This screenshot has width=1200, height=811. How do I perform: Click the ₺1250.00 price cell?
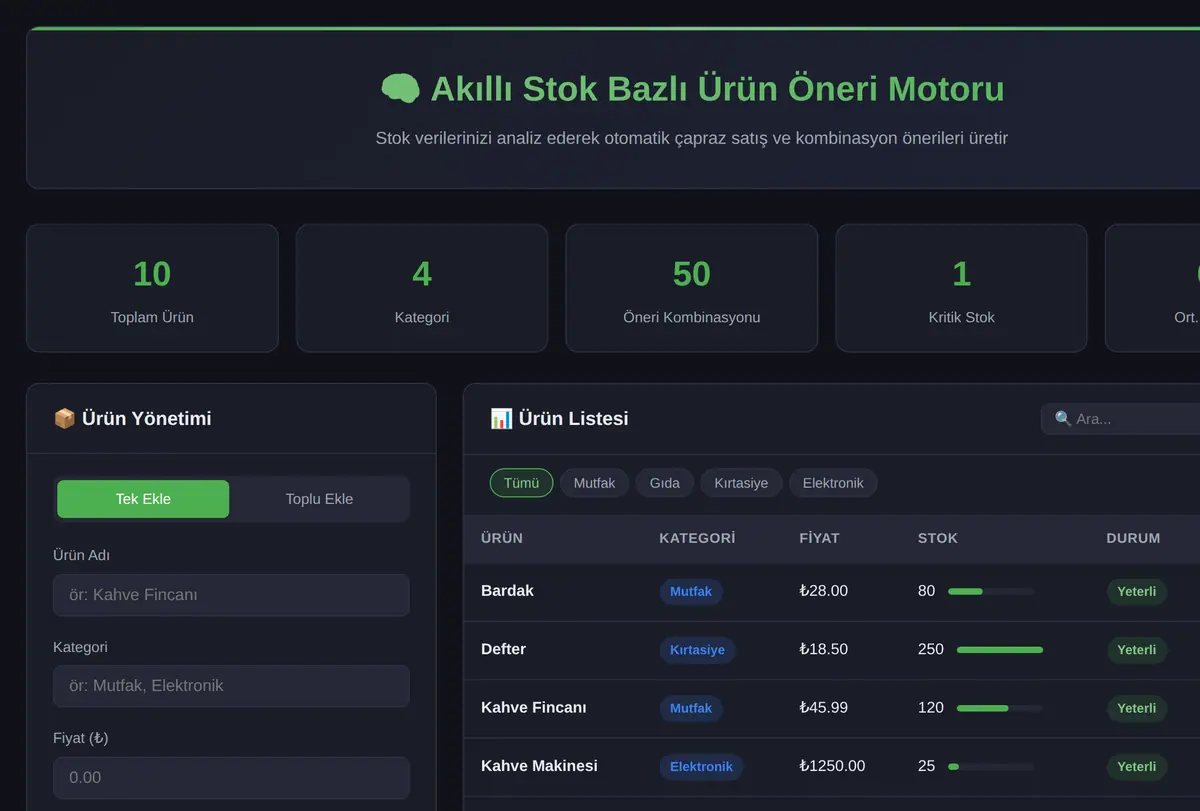(x=833, y=766)
